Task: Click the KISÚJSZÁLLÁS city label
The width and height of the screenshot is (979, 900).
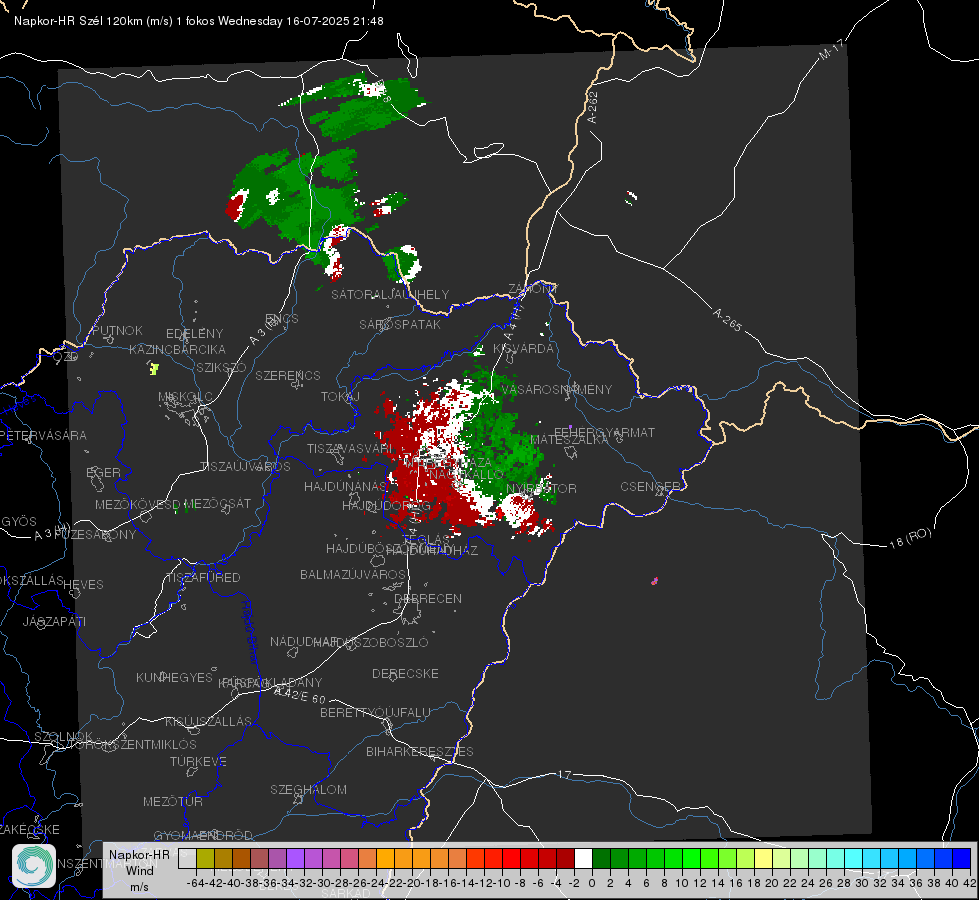Action: click(x=208, y=721)
